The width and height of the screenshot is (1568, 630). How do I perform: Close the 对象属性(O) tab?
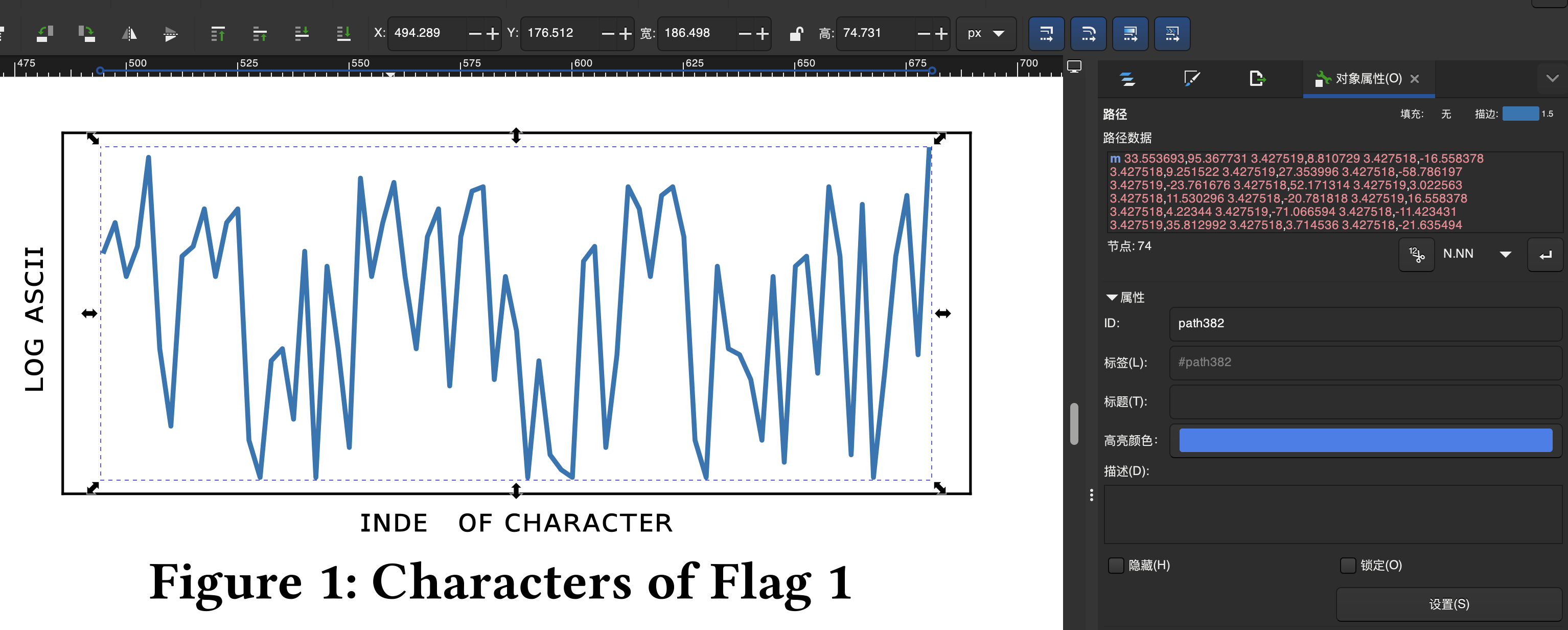1415,79
